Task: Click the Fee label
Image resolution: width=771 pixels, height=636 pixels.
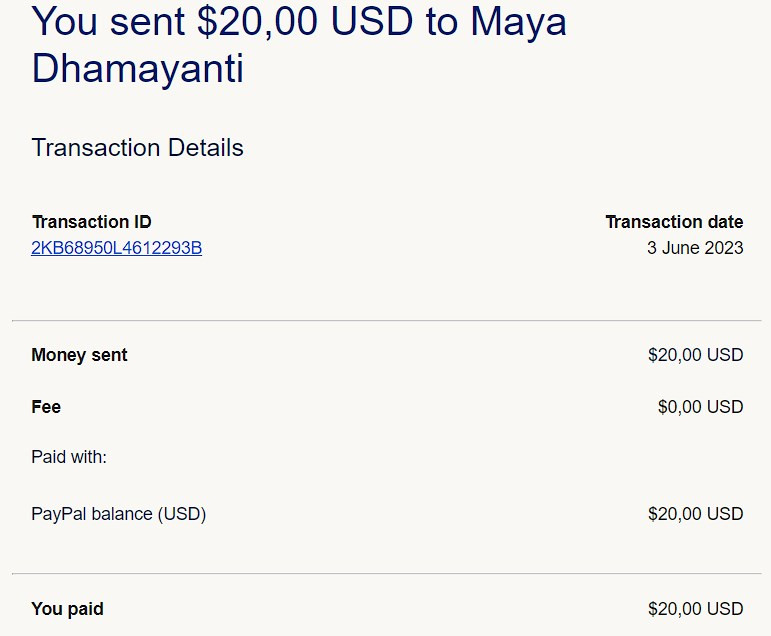Action: point(46,407)
